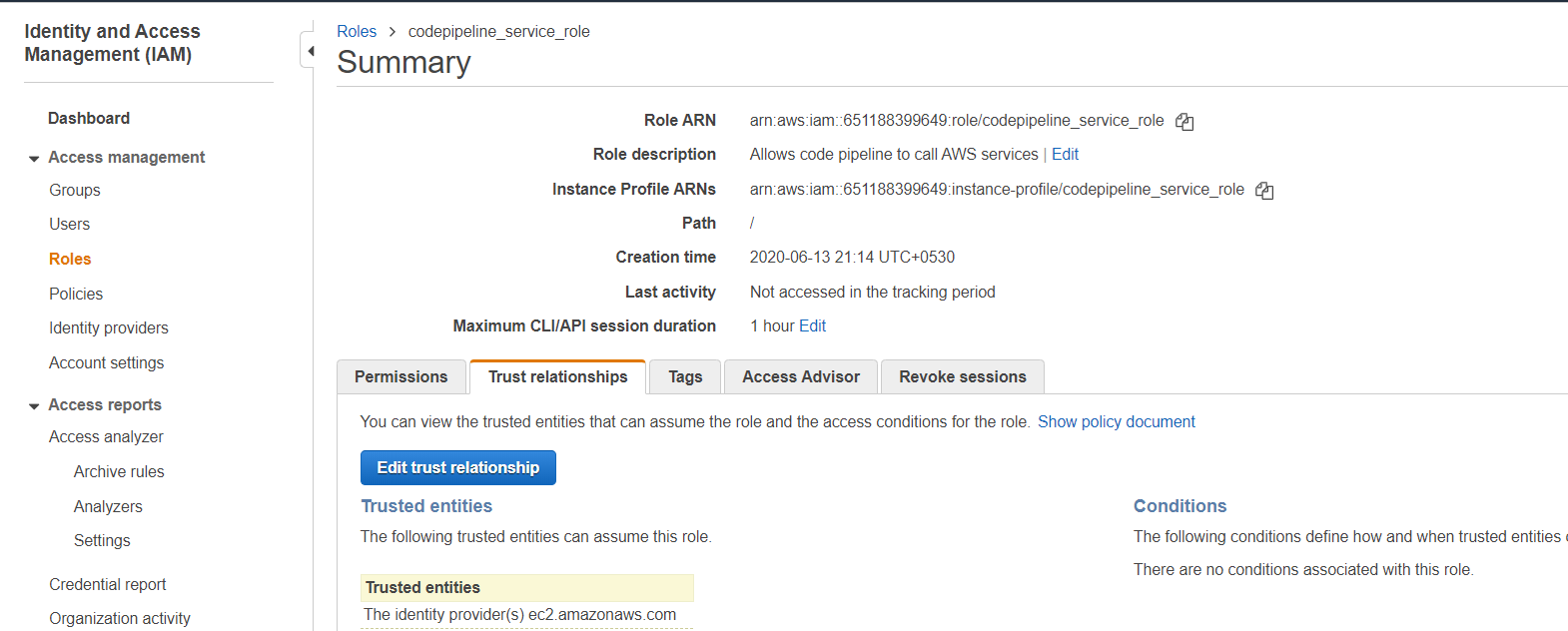The image size is (1568, 631).
Task: Edit the role description
Action: (x=1065, y=154)
